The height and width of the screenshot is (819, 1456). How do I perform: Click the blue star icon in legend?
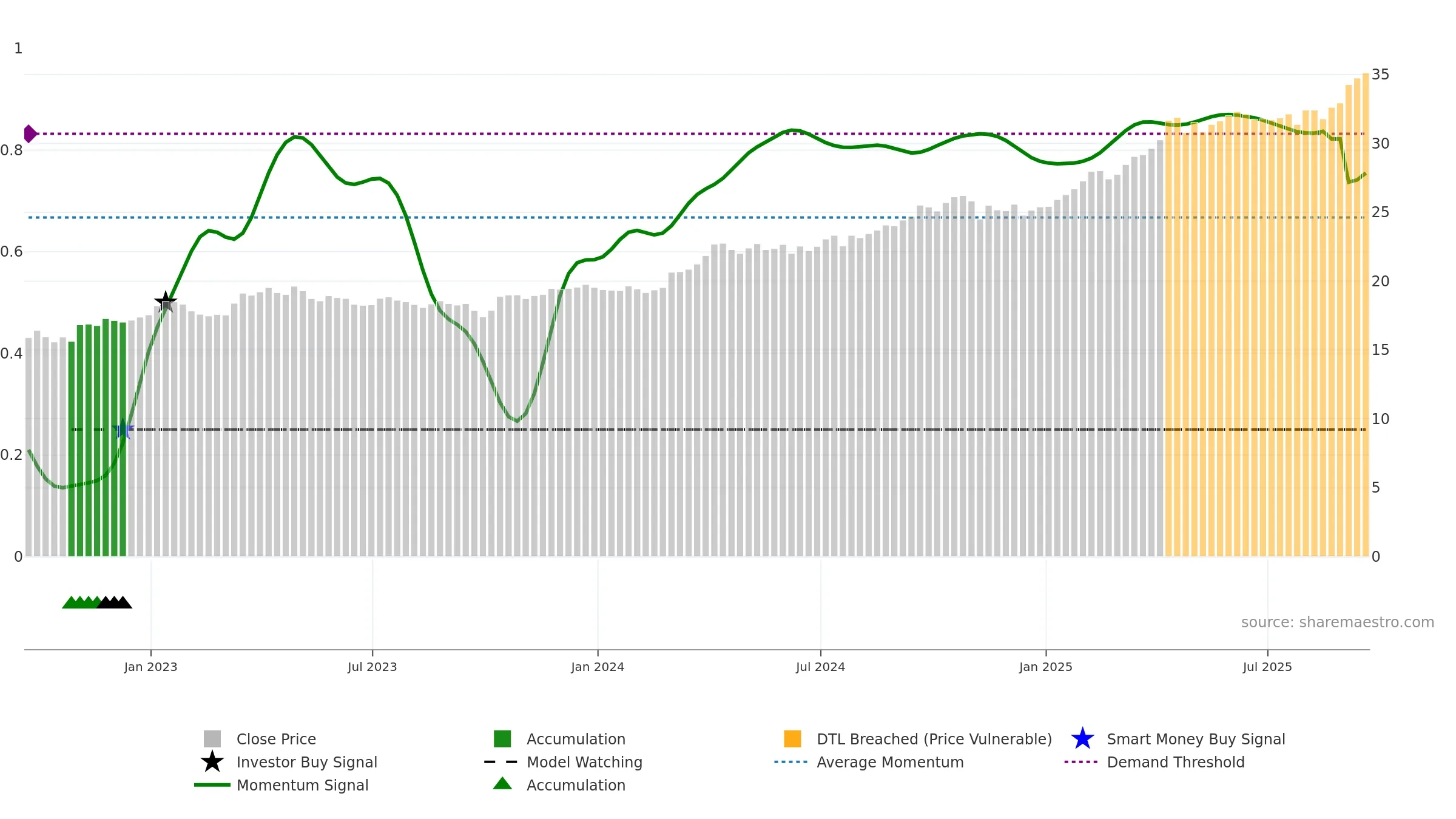[x=1082, y=739]
